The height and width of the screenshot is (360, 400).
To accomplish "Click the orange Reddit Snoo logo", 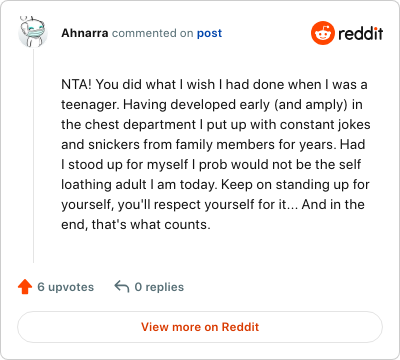I will pyautogui.click(x=322, y=33).
